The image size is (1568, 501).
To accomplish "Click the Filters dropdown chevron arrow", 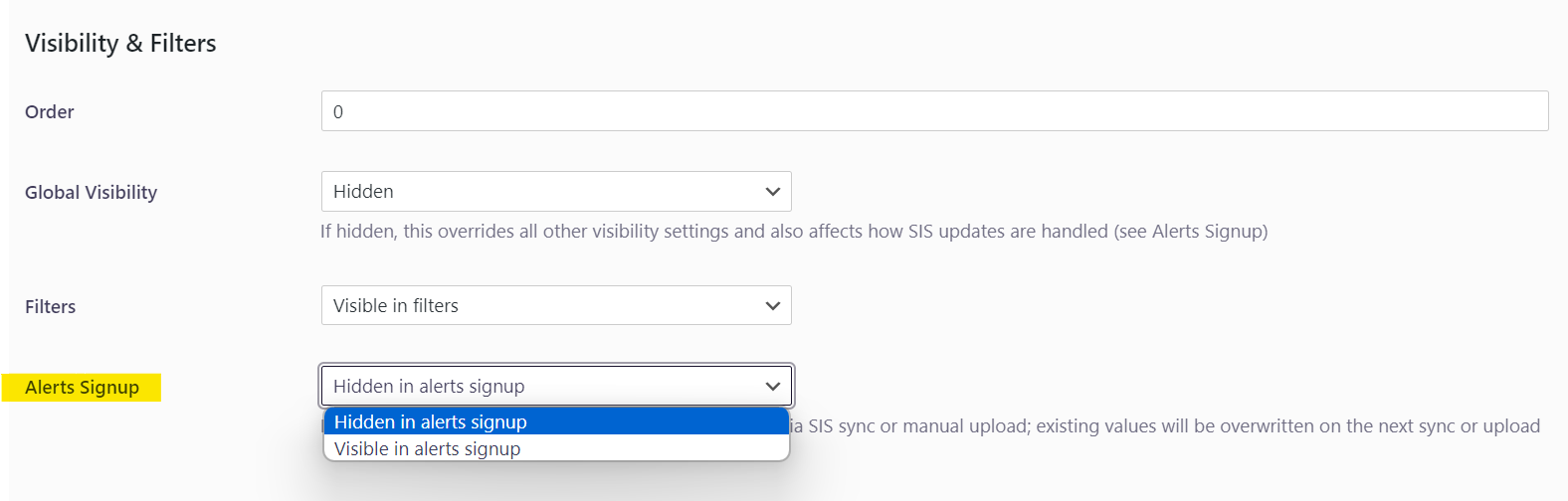I will [772, 306].
